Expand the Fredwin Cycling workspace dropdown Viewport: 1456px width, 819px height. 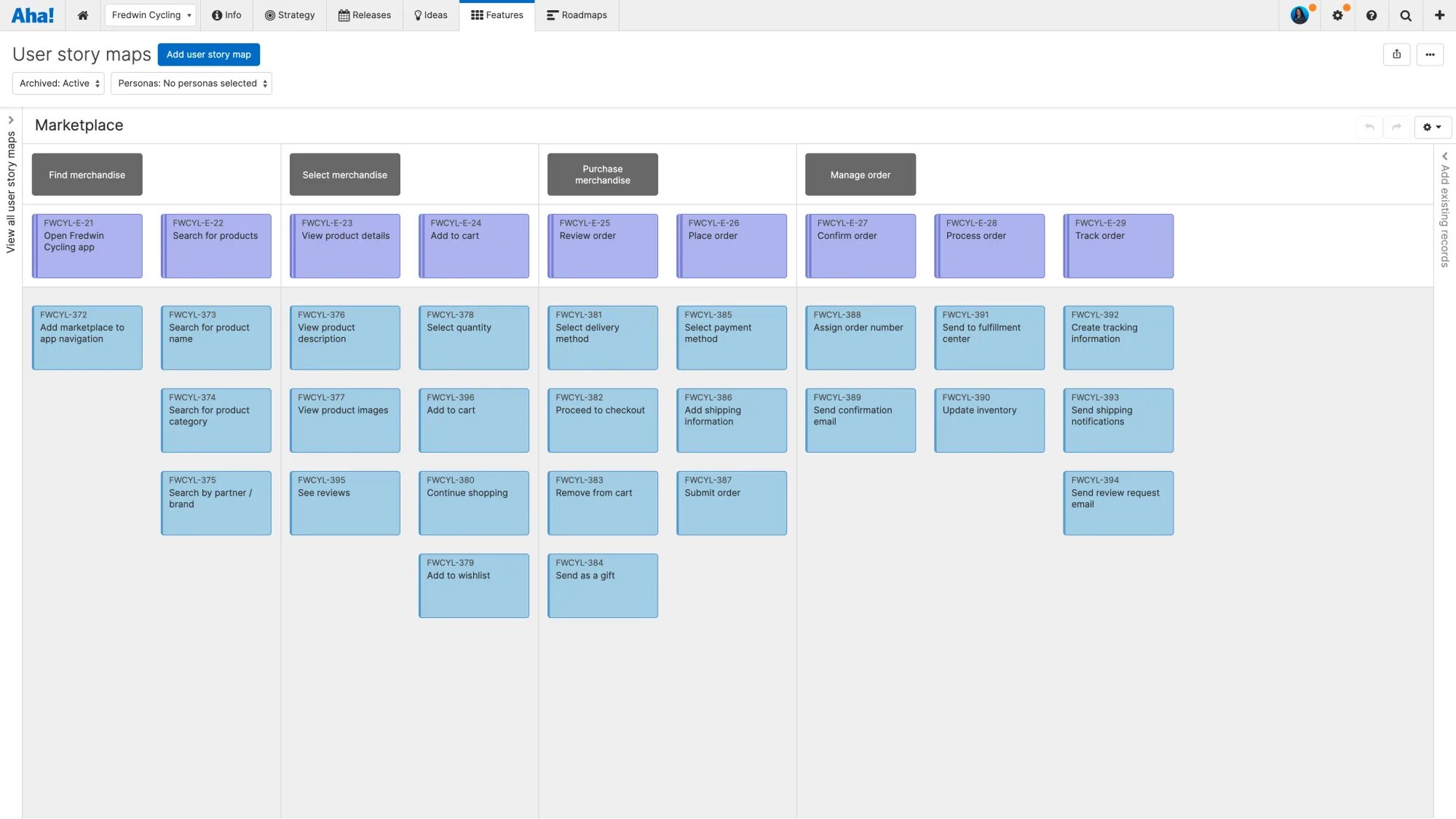[151, 15]
